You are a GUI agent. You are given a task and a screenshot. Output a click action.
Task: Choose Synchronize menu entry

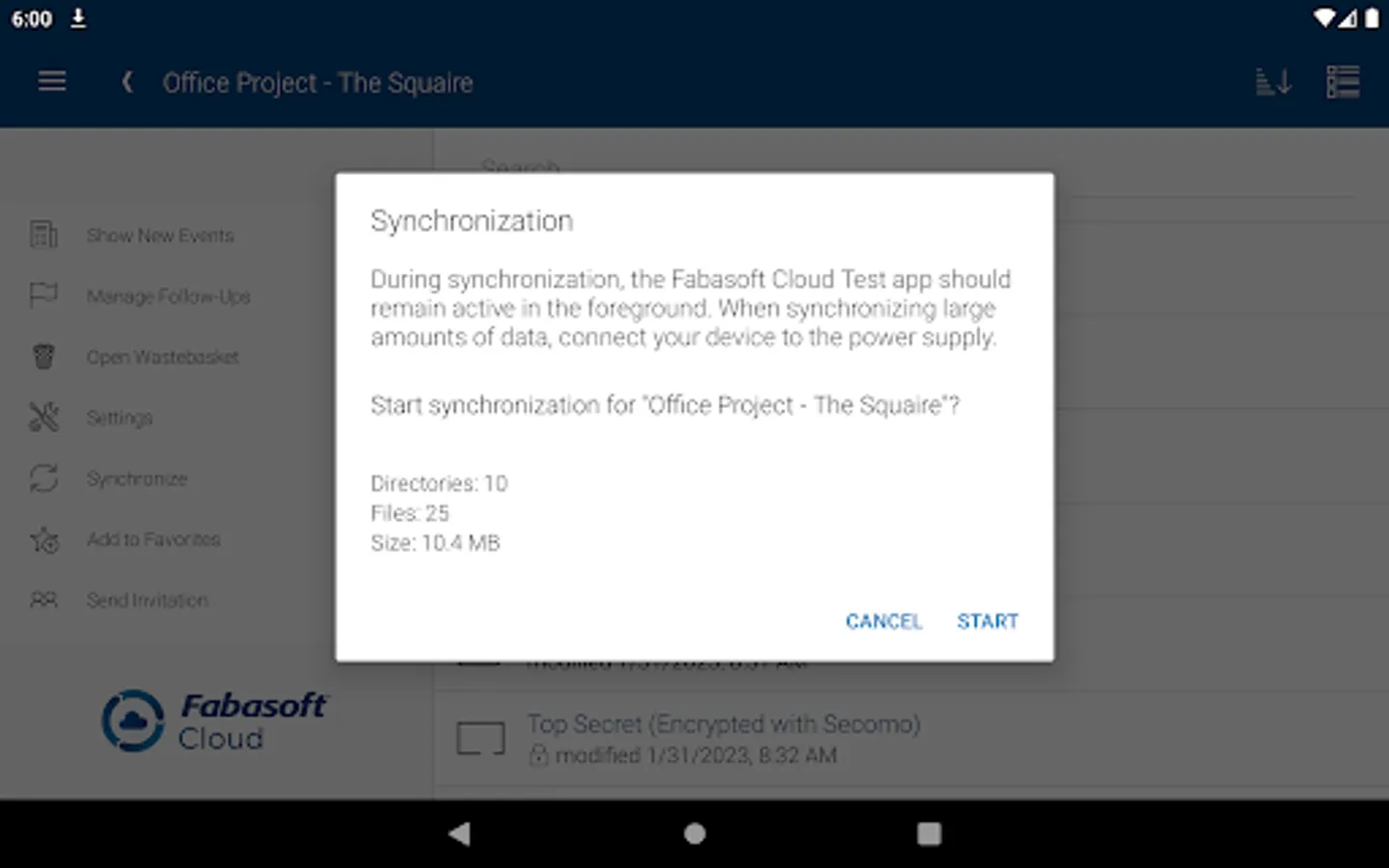click(137, 478)
